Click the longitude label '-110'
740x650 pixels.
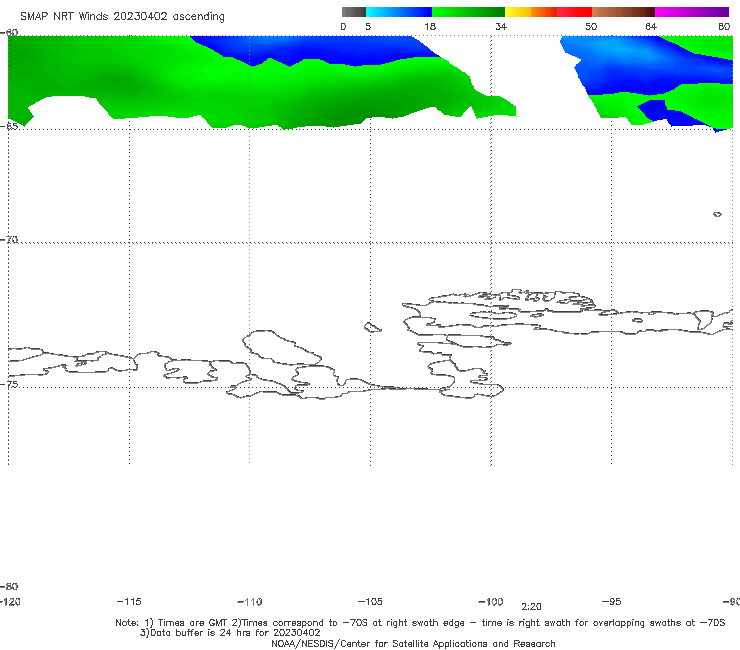(250, 602)
